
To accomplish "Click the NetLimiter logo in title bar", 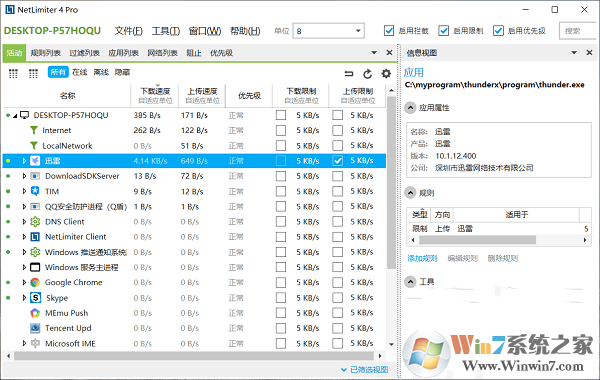I will 10,10.
